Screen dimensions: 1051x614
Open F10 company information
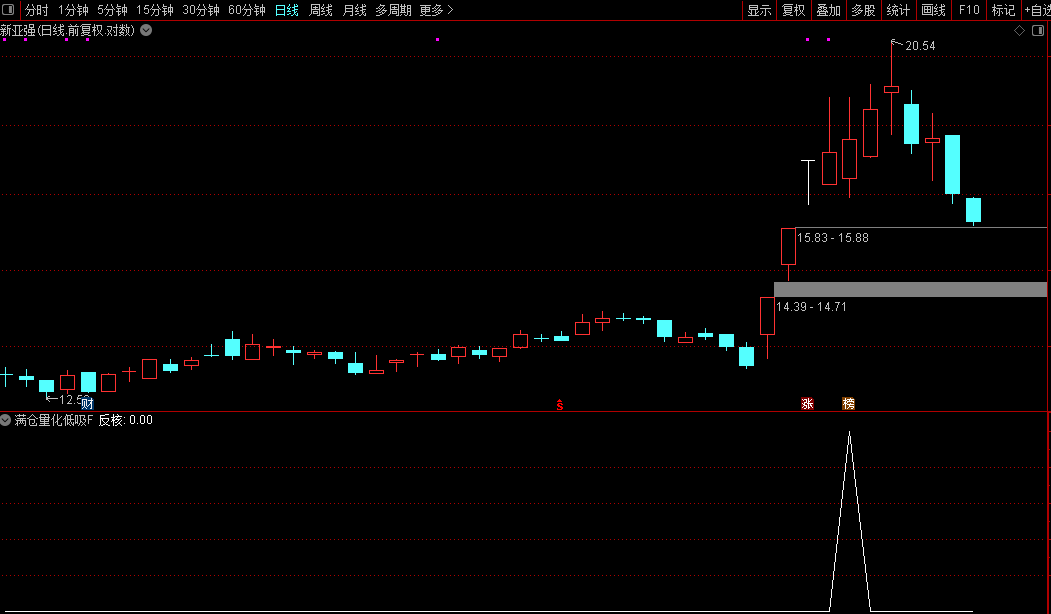pyautogui.click(x=969, y=10)
